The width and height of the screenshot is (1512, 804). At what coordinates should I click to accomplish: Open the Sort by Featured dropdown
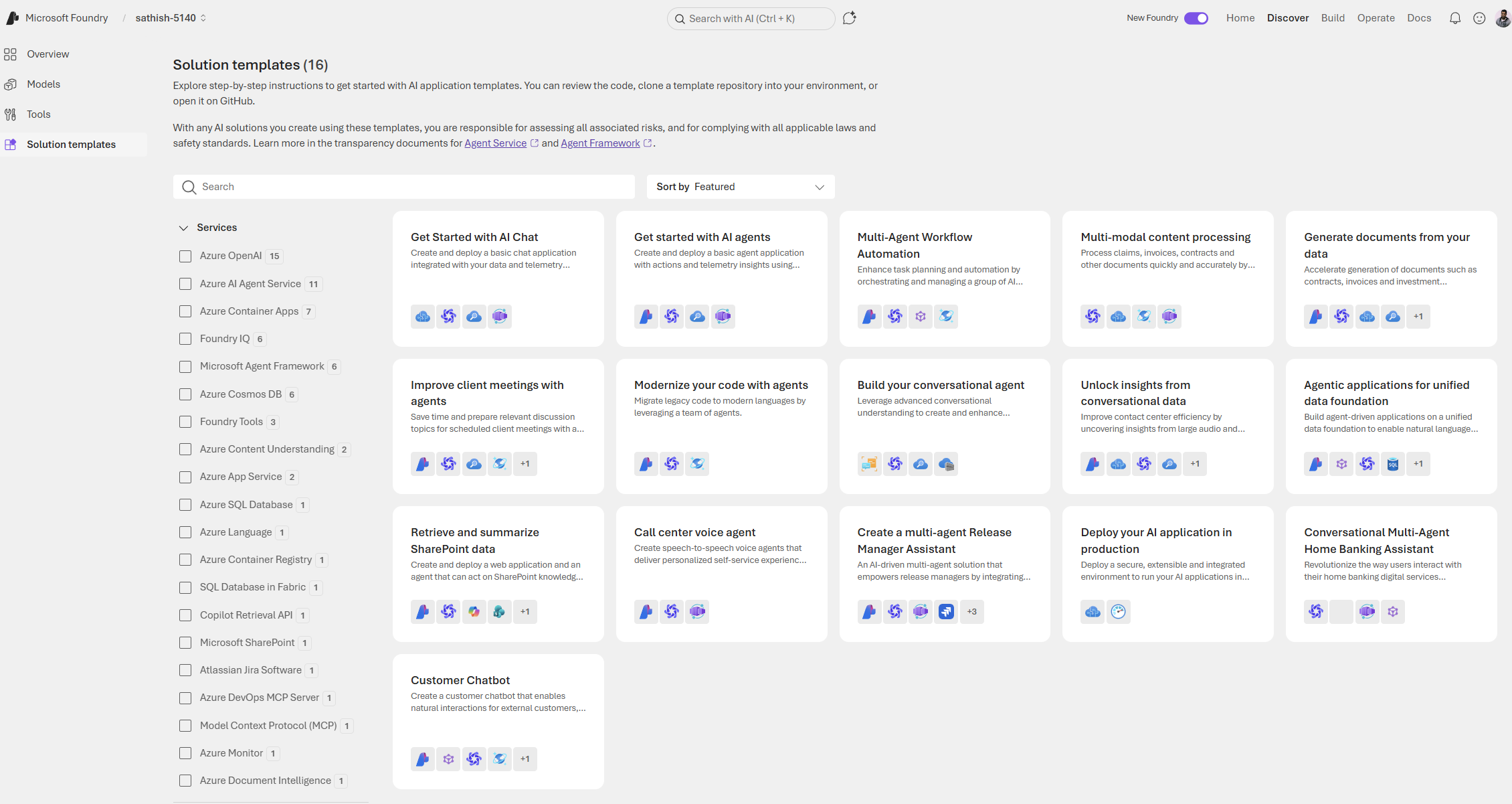tap(740, 187)
